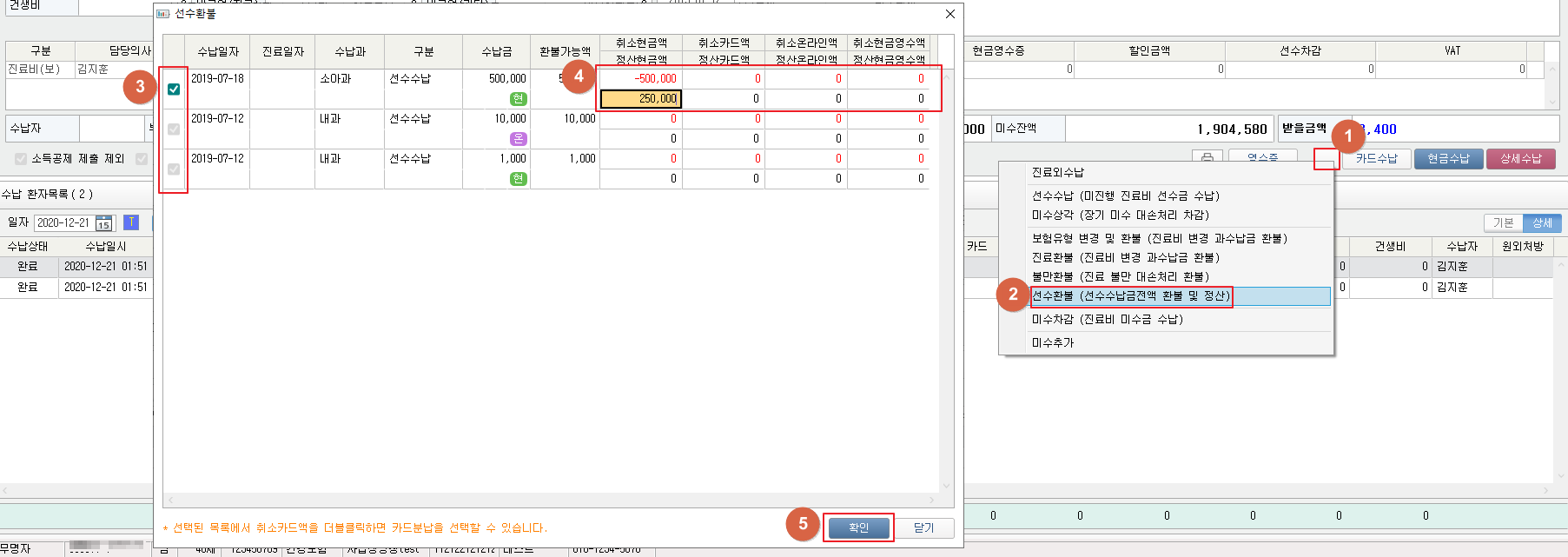Choose 진료외수납 from the context menu

click(x=1057, y=173)
